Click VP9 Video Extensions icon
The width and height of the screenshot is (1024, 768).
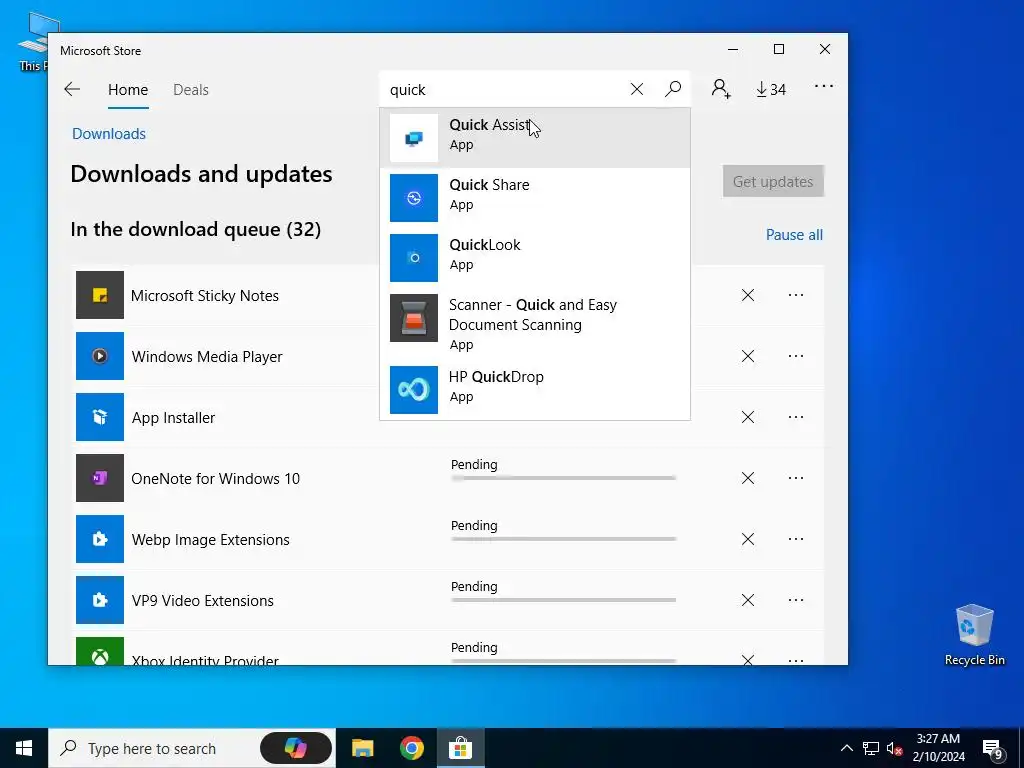click(100, 600)
